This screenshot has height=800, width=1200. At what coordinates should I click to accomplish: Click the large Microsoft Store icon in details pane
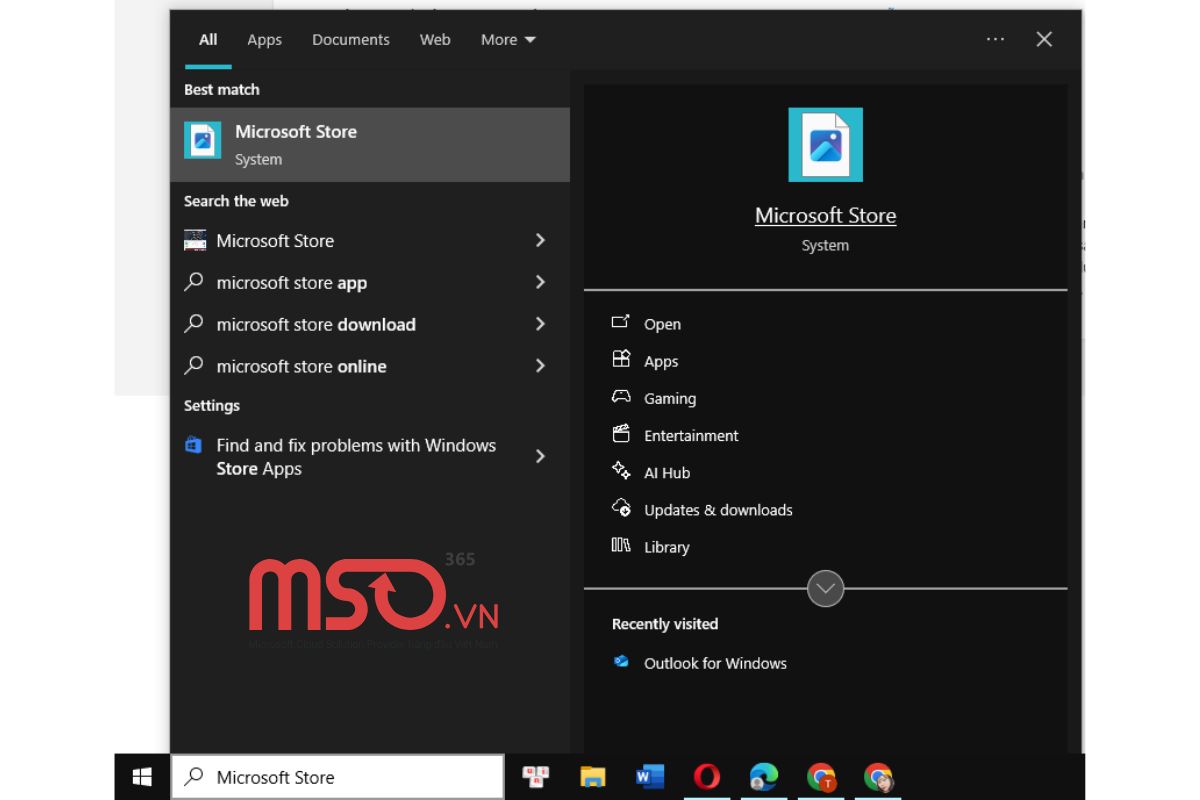pyautogui.click(x=825, y=145)
